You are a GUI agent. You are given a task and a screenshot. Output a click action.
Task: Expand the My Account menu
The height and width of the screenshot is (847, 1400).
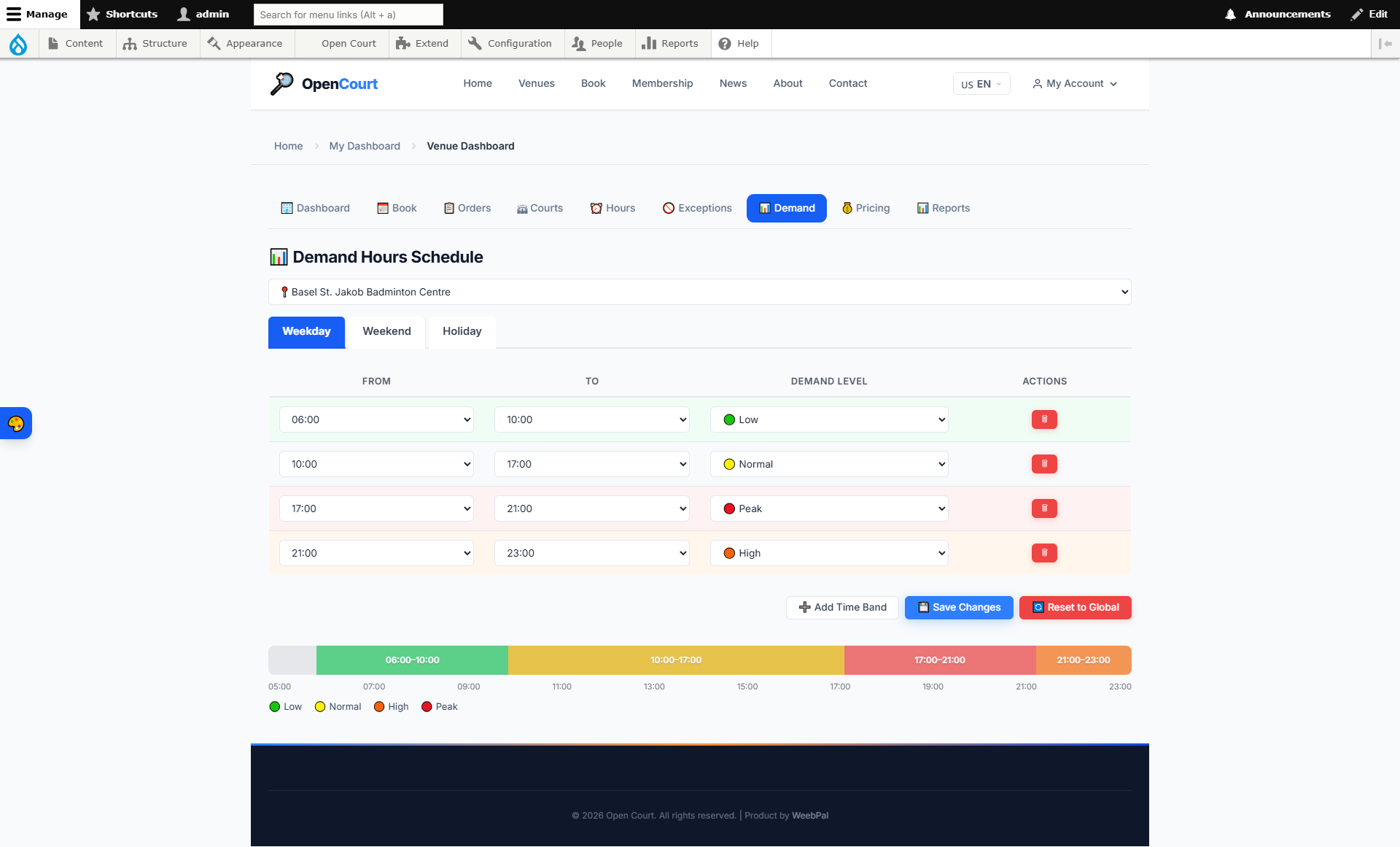pos(1074,84)
